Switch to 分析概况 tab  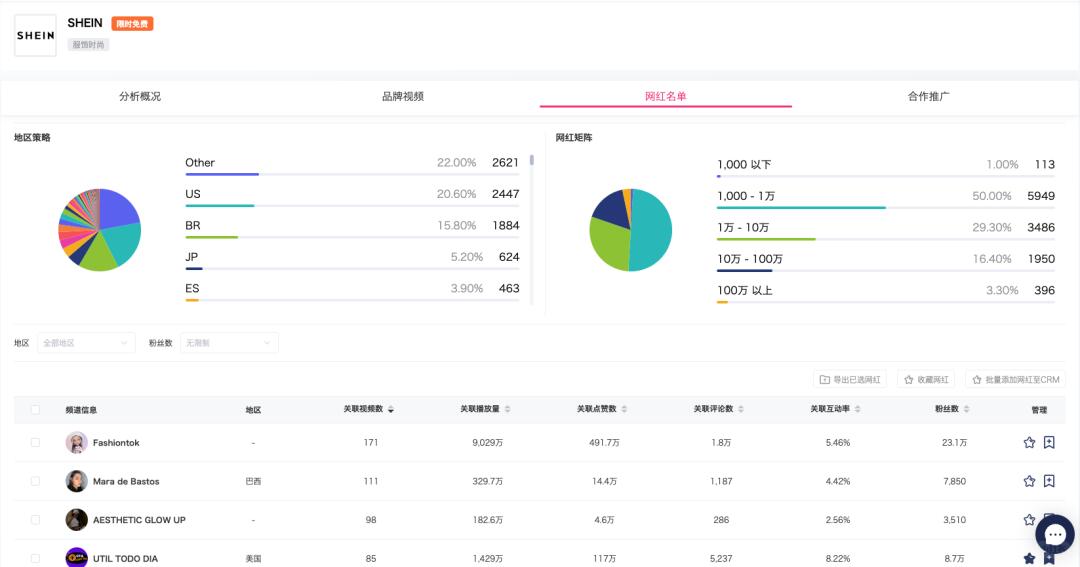click(x=140, y=96)
